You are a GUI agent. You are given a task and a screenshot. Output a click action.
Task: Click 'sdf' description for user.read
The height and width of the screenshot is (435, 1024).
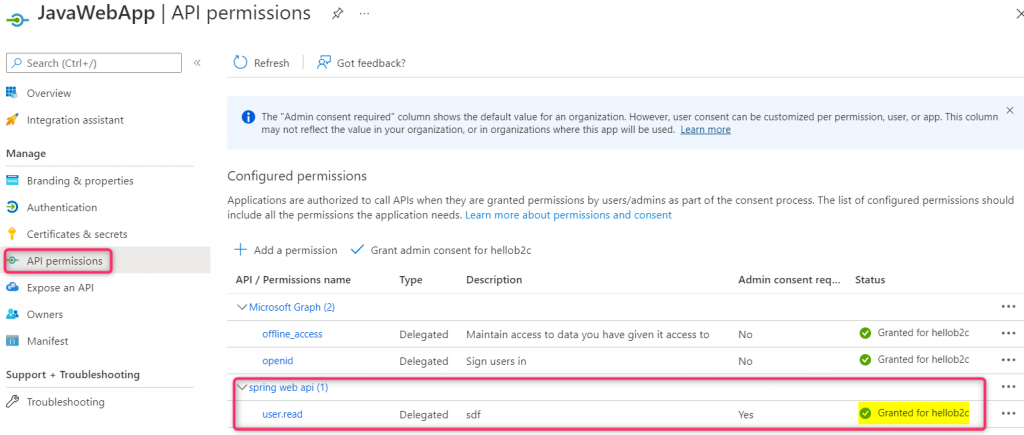(x=474, y=414)
